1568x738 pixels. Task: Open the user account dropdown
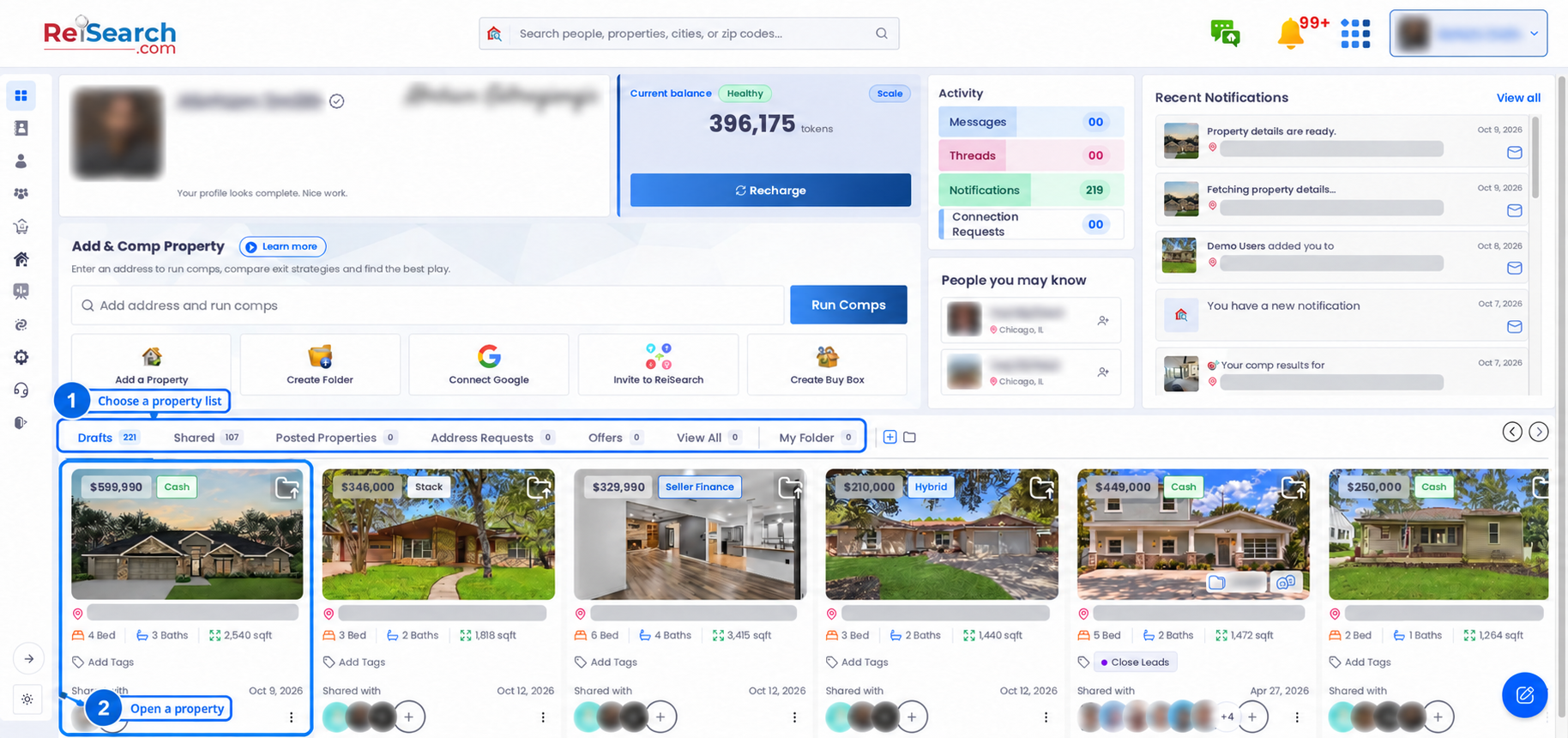1468,33
